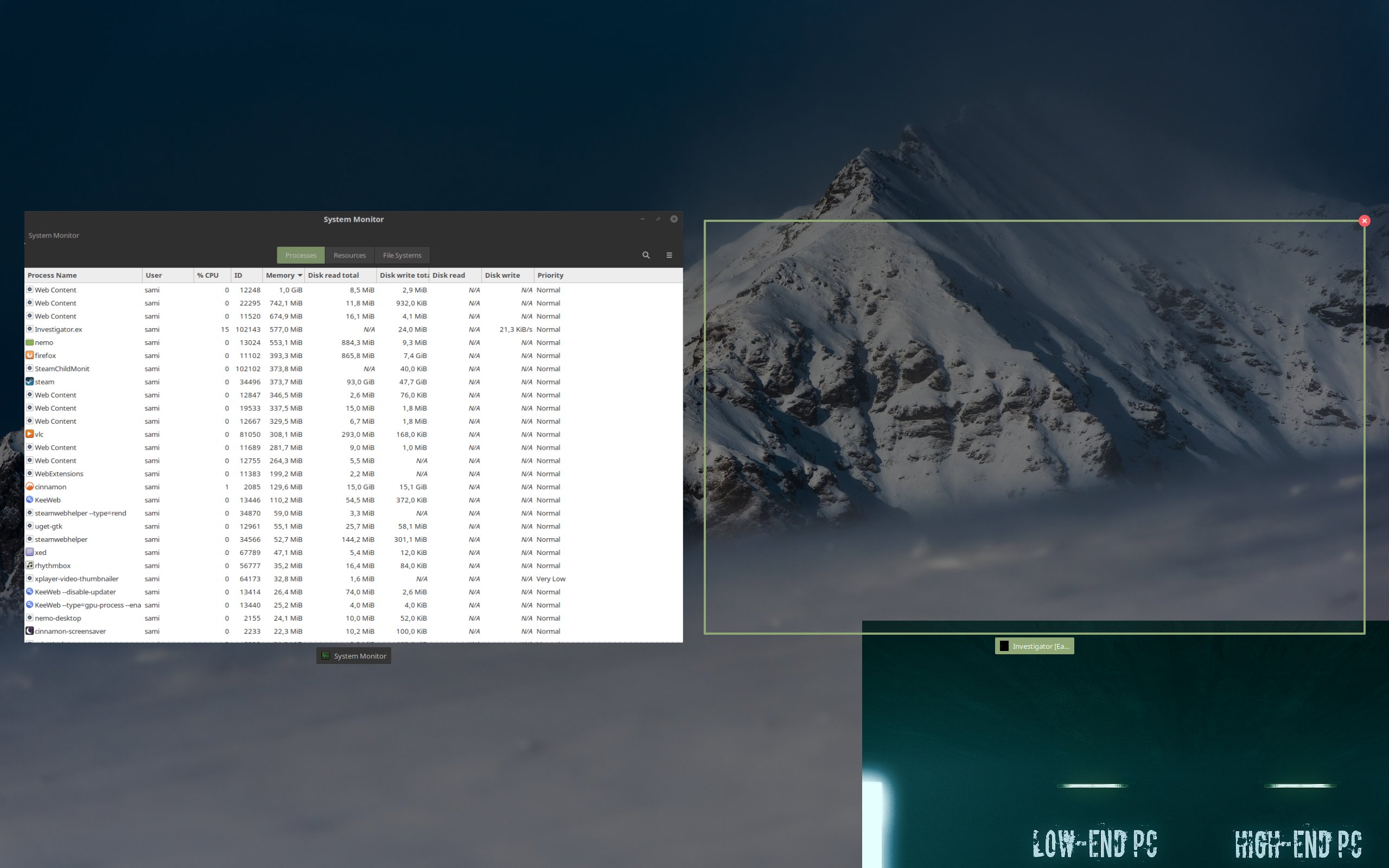Screen dimensions: 1389x868
Task: Sort processes by the % CPU column
Action: pyautogui.click(x=208, y=275)
